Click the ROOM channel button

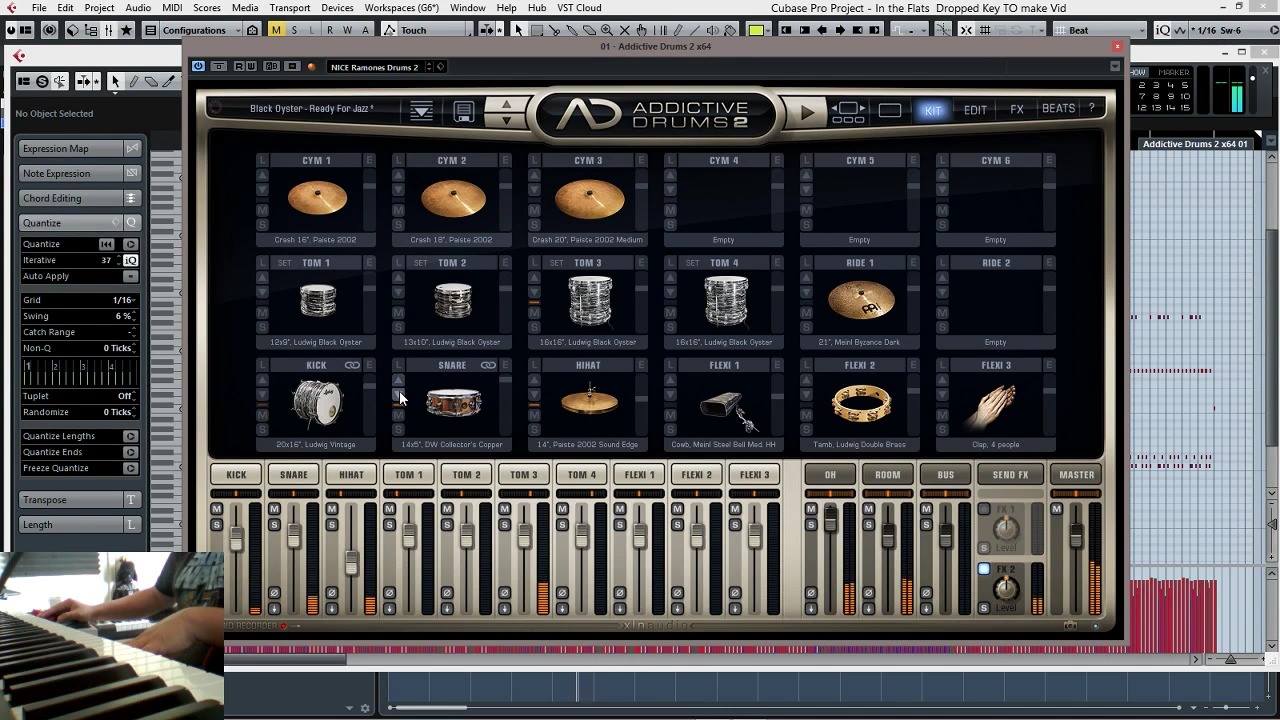pyautogui.click(x=888, y=475)
